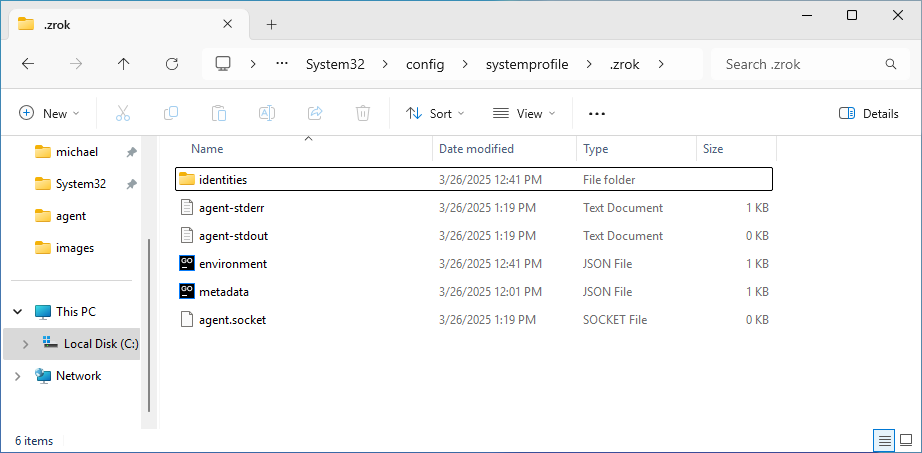The height and width of the screenshot is (453, 922).
Task: Collapse the This PC tree node
Action: click(17, 312)
